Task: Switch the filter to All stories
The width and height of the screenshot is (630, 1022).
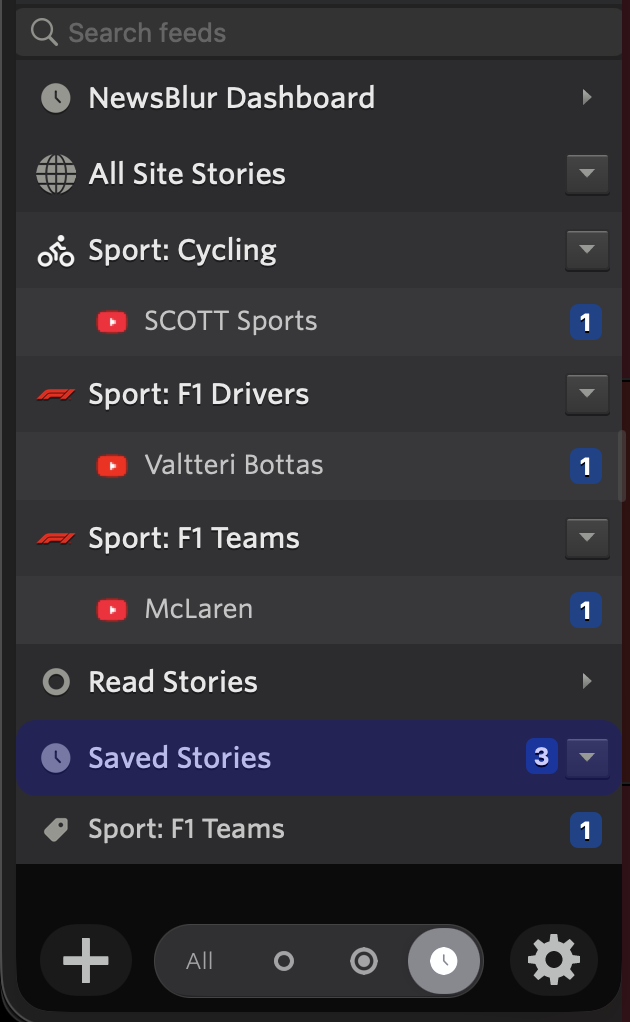Action: point(200,961)
